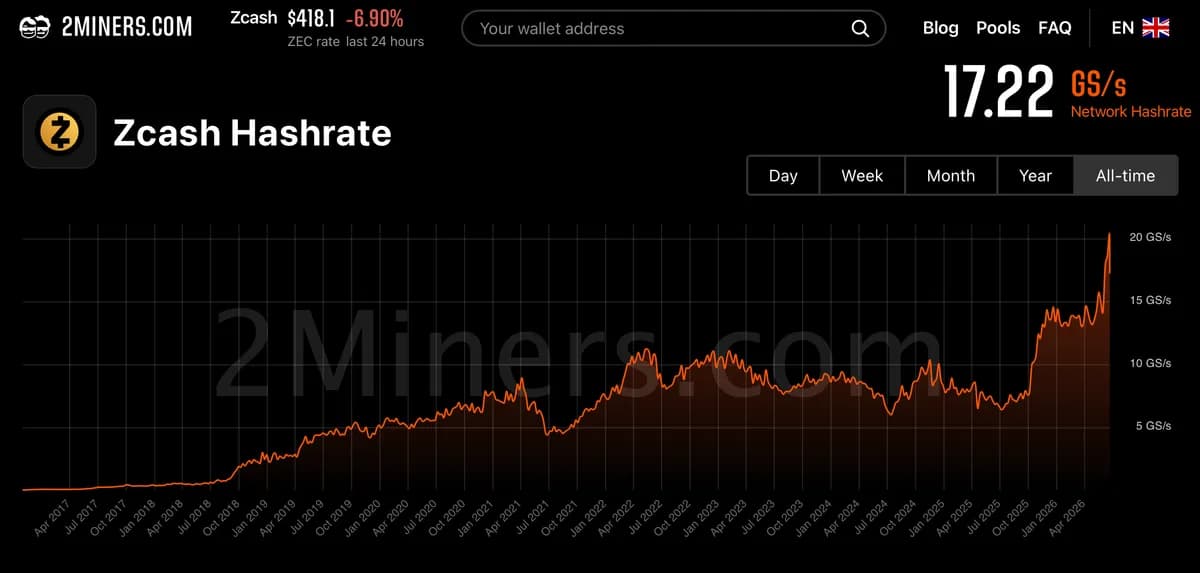Screen dimensions: 1200x573
Task: Click the Zcash price $418.1
Action: coord(311,18)
